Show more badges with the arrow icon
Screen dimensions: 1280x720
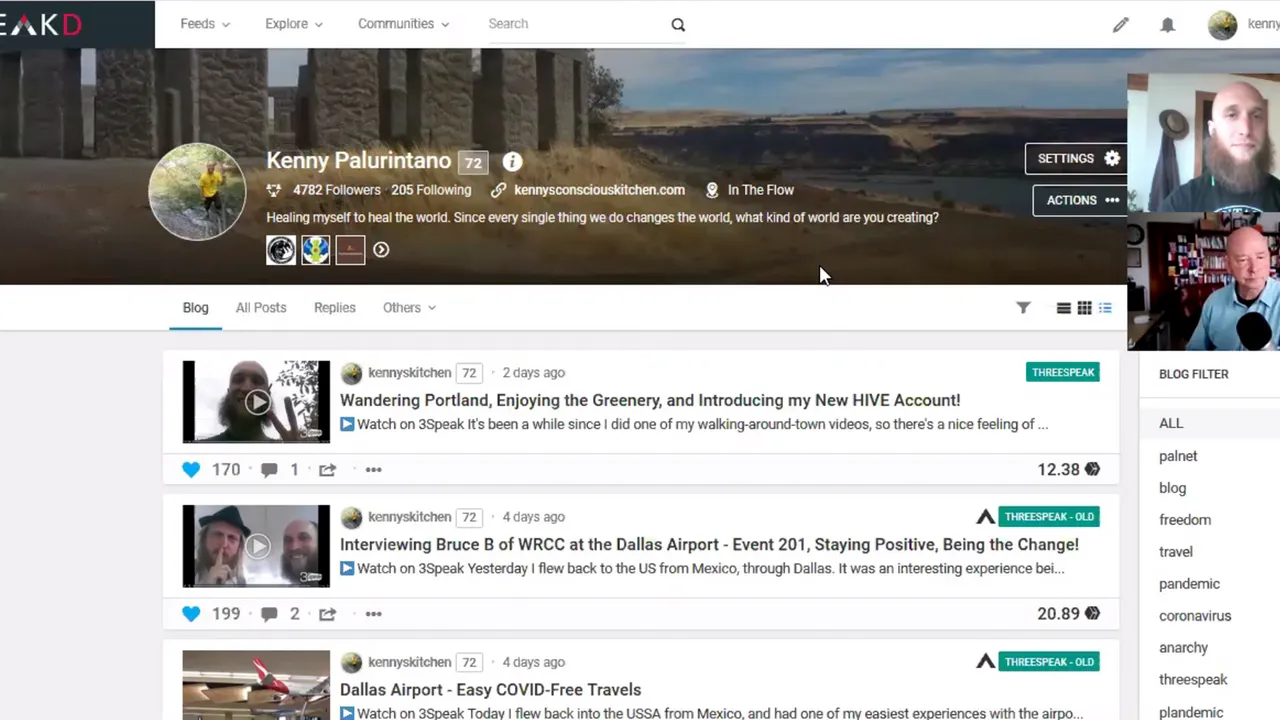(381, 250)
